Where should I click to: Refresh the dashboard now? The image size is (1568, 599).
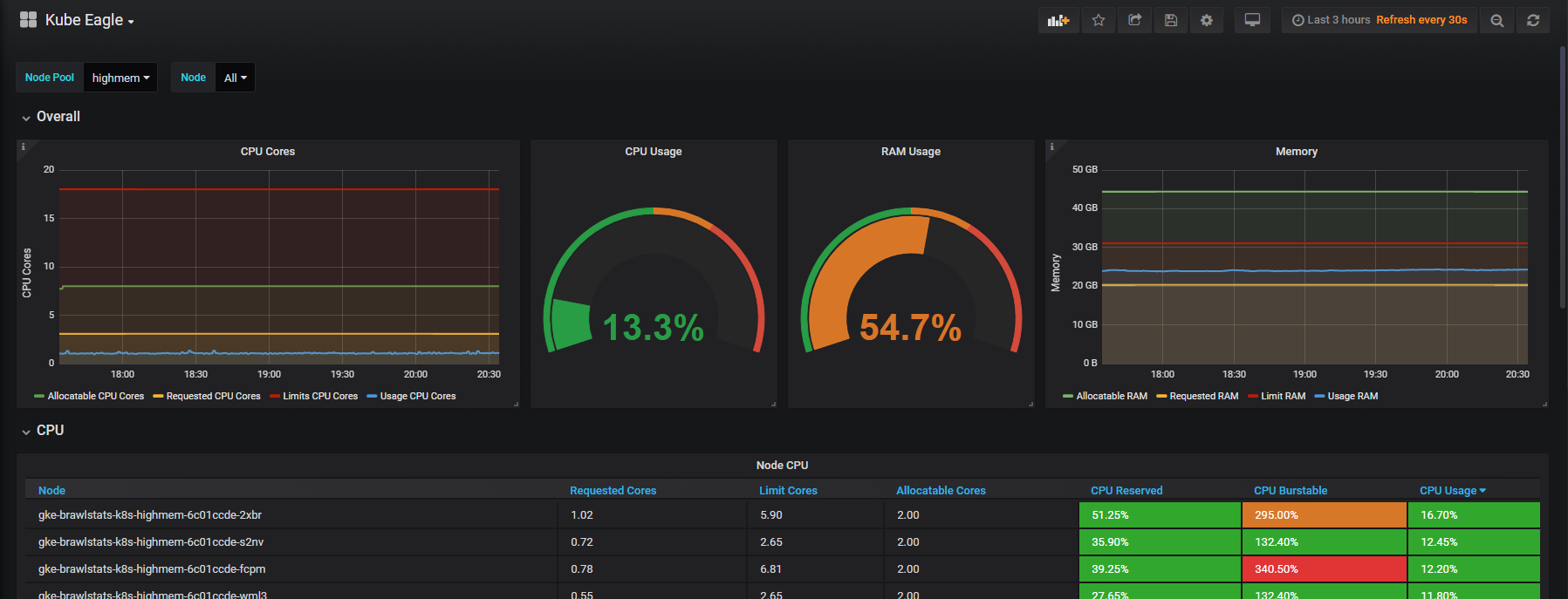click(1533, 20)
